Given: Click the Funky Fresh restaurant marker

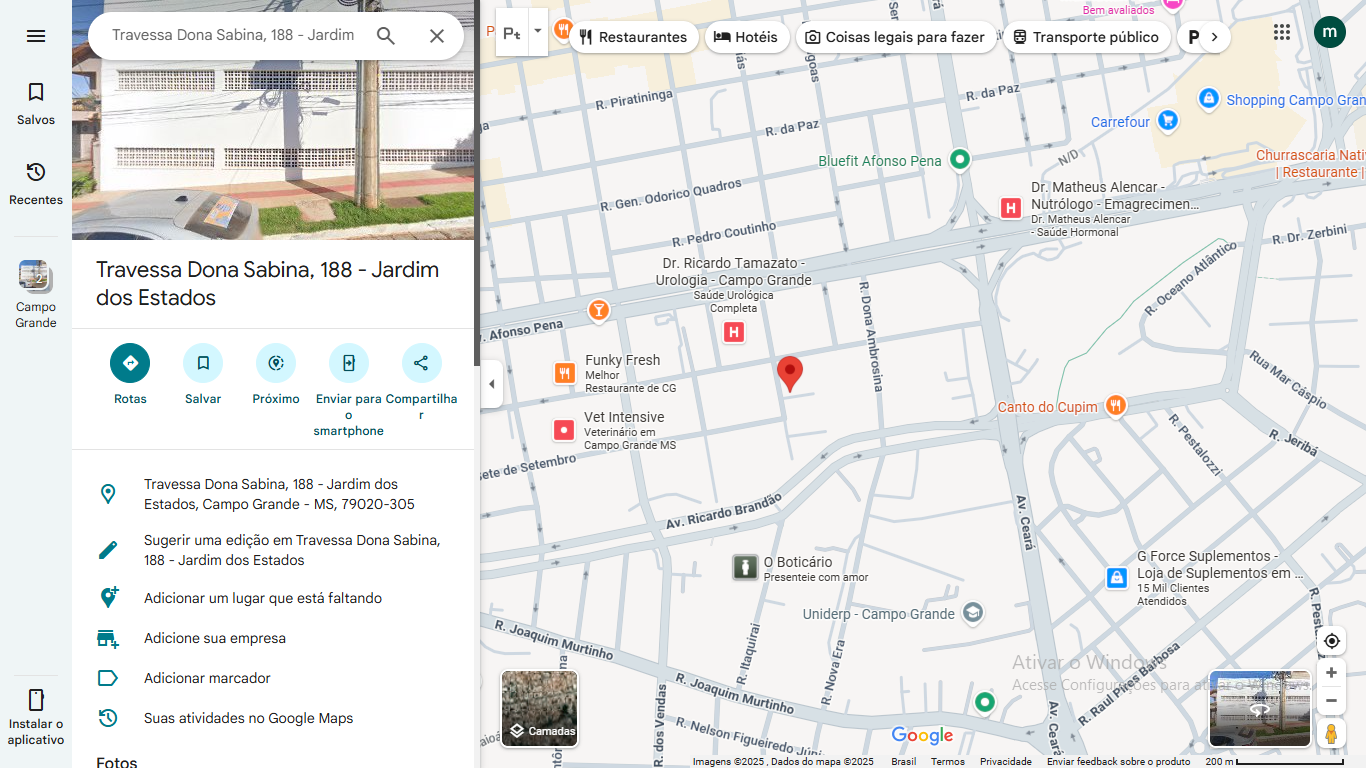Looking at the screenshot, I should [x=565, y=374].
